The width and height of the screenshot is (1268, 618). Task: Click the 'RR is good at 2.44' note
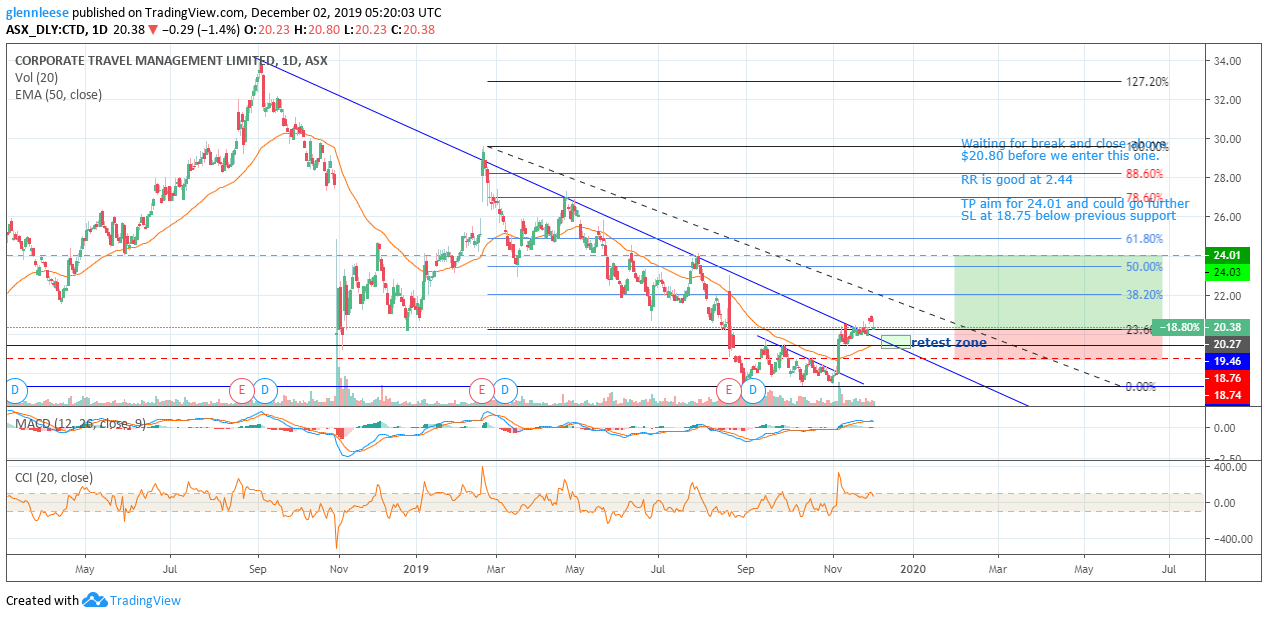point(1017,179)
